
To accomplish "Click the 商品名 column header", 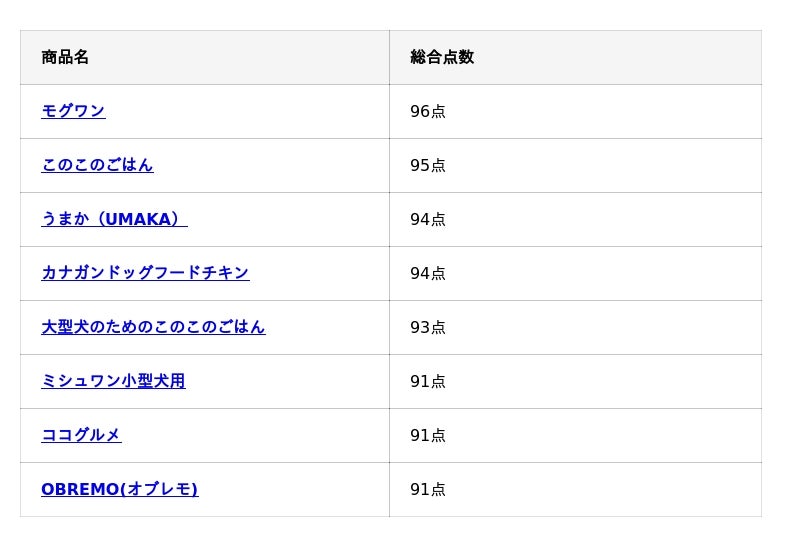I will pyautogui.click(x=65, y=57).
